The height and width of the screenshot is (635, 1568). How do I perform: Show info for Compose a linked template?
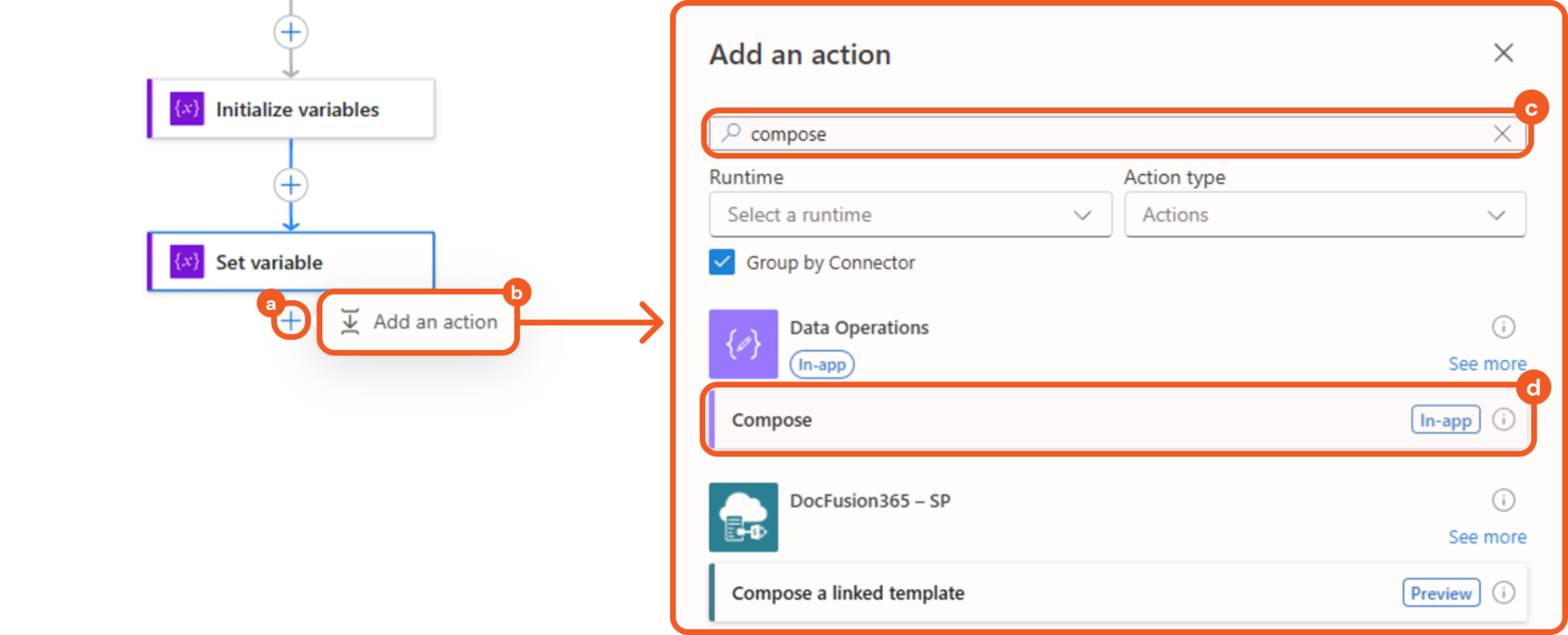pyautogui.click(x=1503, y=593)
